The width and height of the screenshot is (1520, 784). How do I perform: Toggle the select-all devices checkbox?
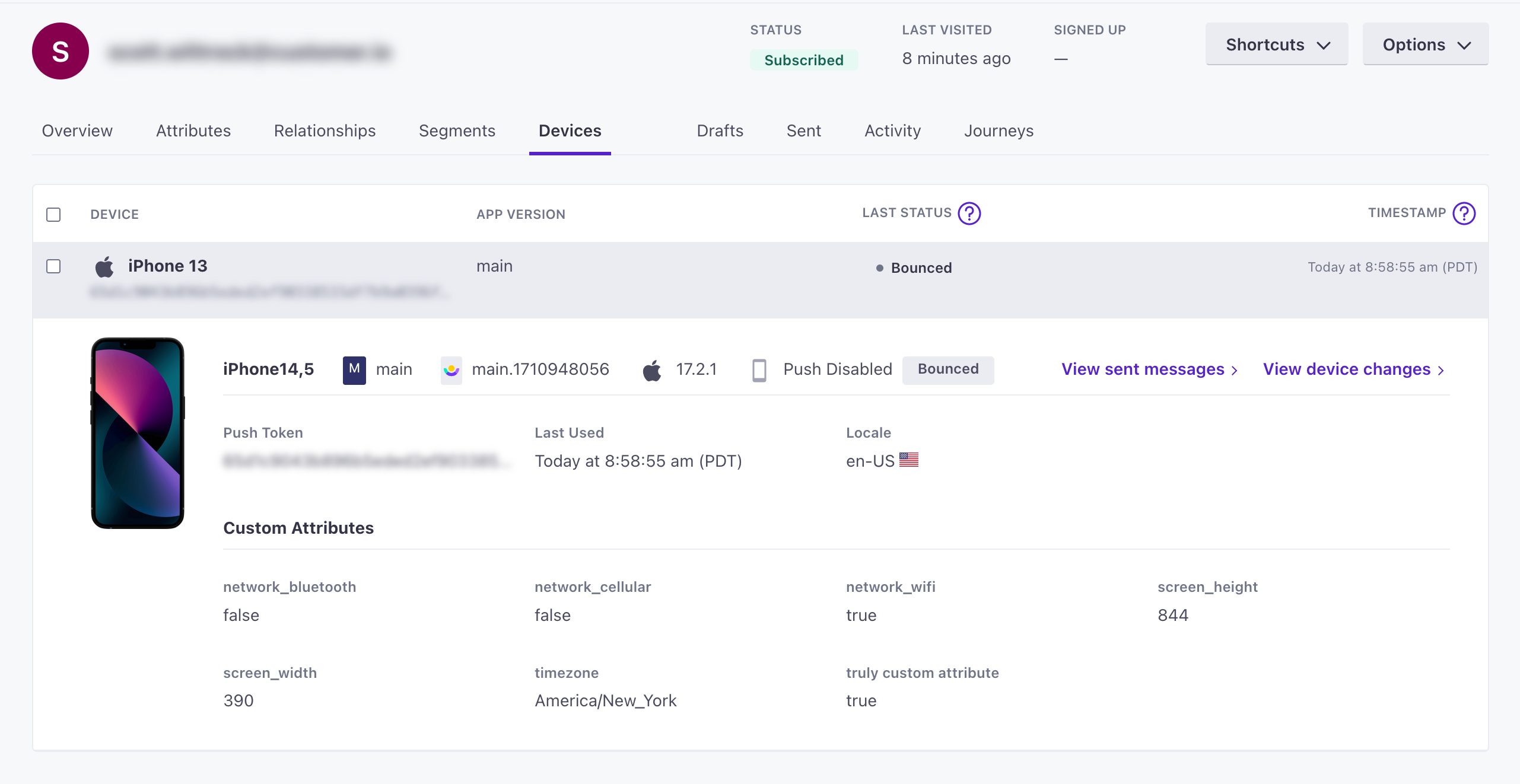pyautogui.click(x=53, y=215)
